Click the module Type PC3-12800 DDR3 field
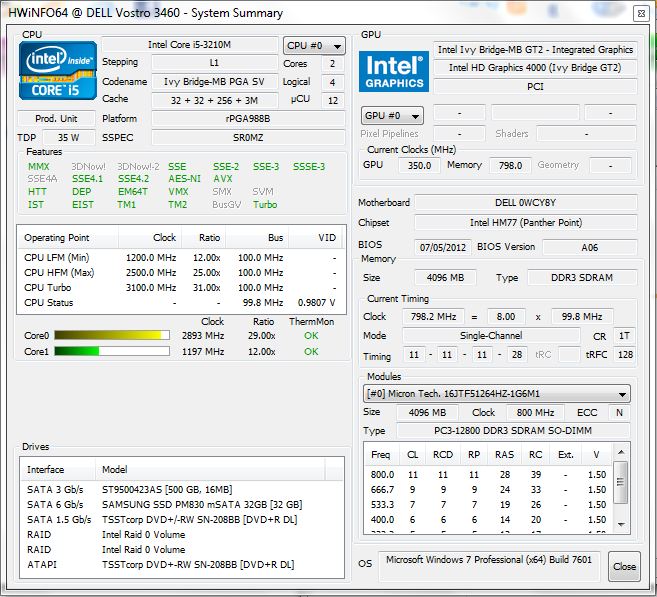657x597 pixels. [x=513, y=431]
